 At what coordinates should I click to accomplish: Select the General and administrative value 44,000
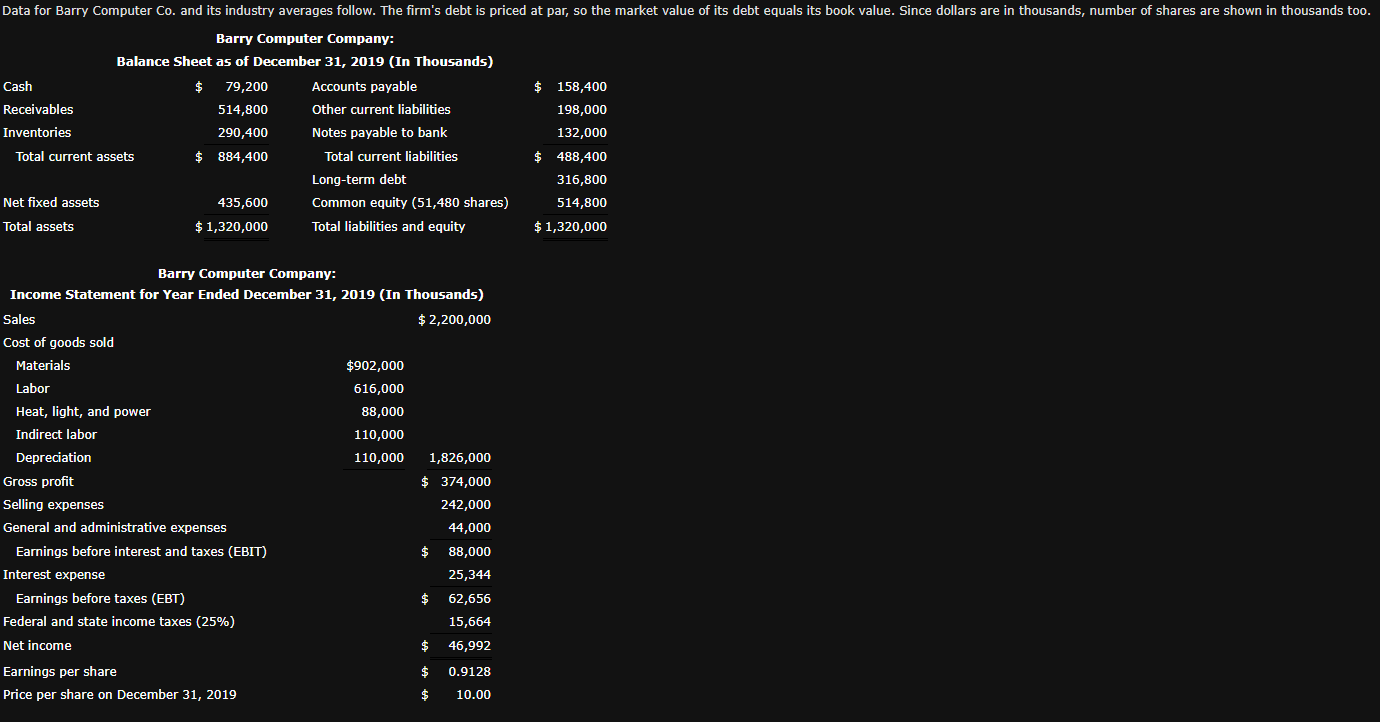point(470,528)
